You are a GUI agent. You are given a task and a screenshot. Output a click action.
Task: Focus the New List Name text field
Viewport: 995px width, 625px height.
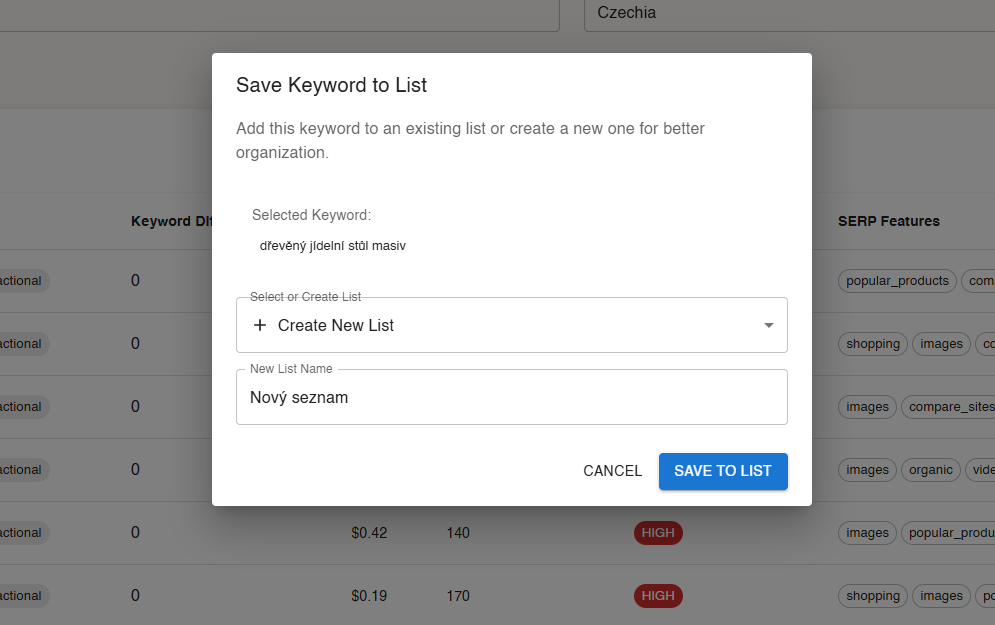511,397
